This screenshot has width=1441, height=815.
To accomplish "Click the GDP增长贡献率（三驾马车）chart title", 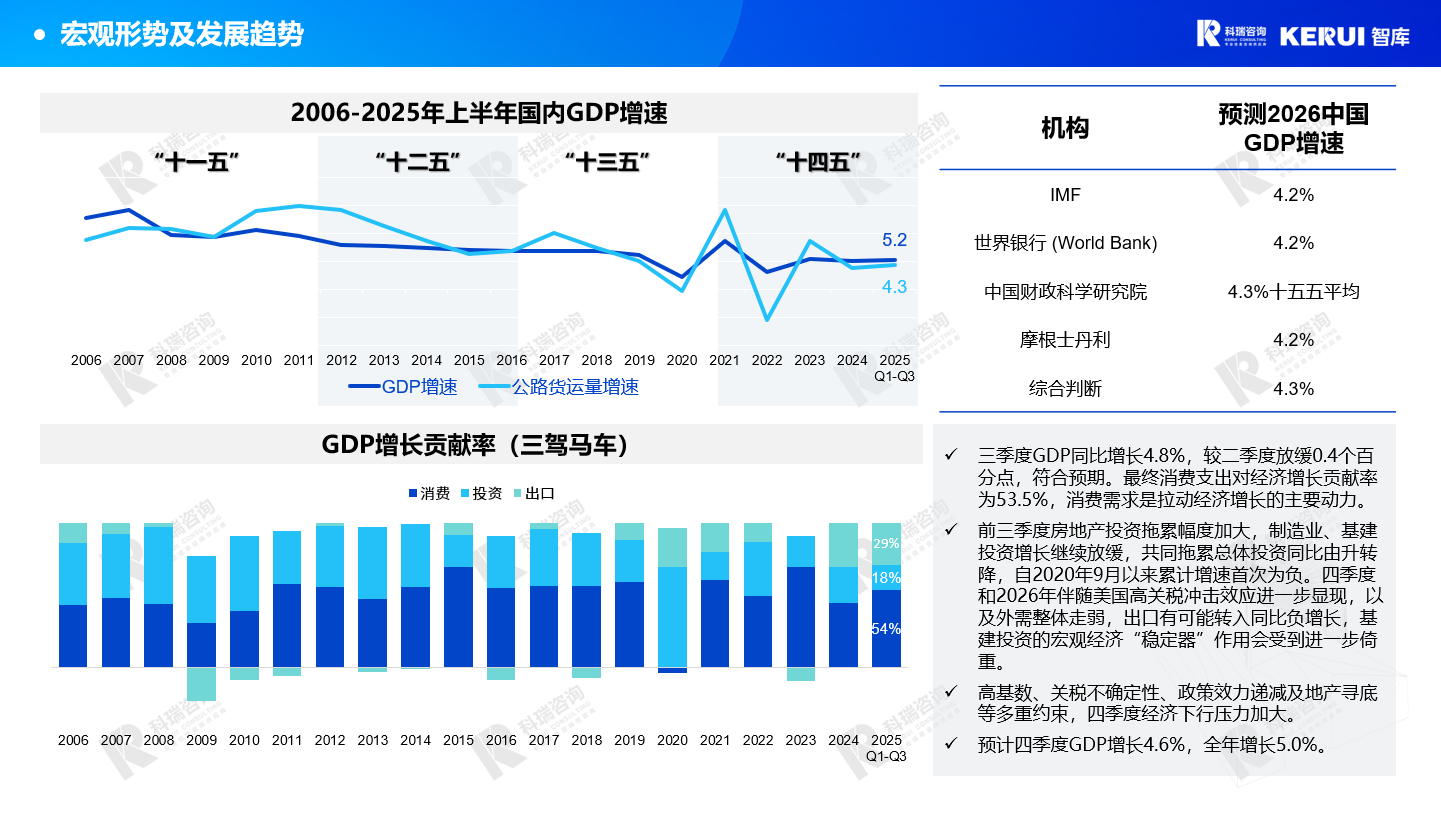I will (480, 445).
